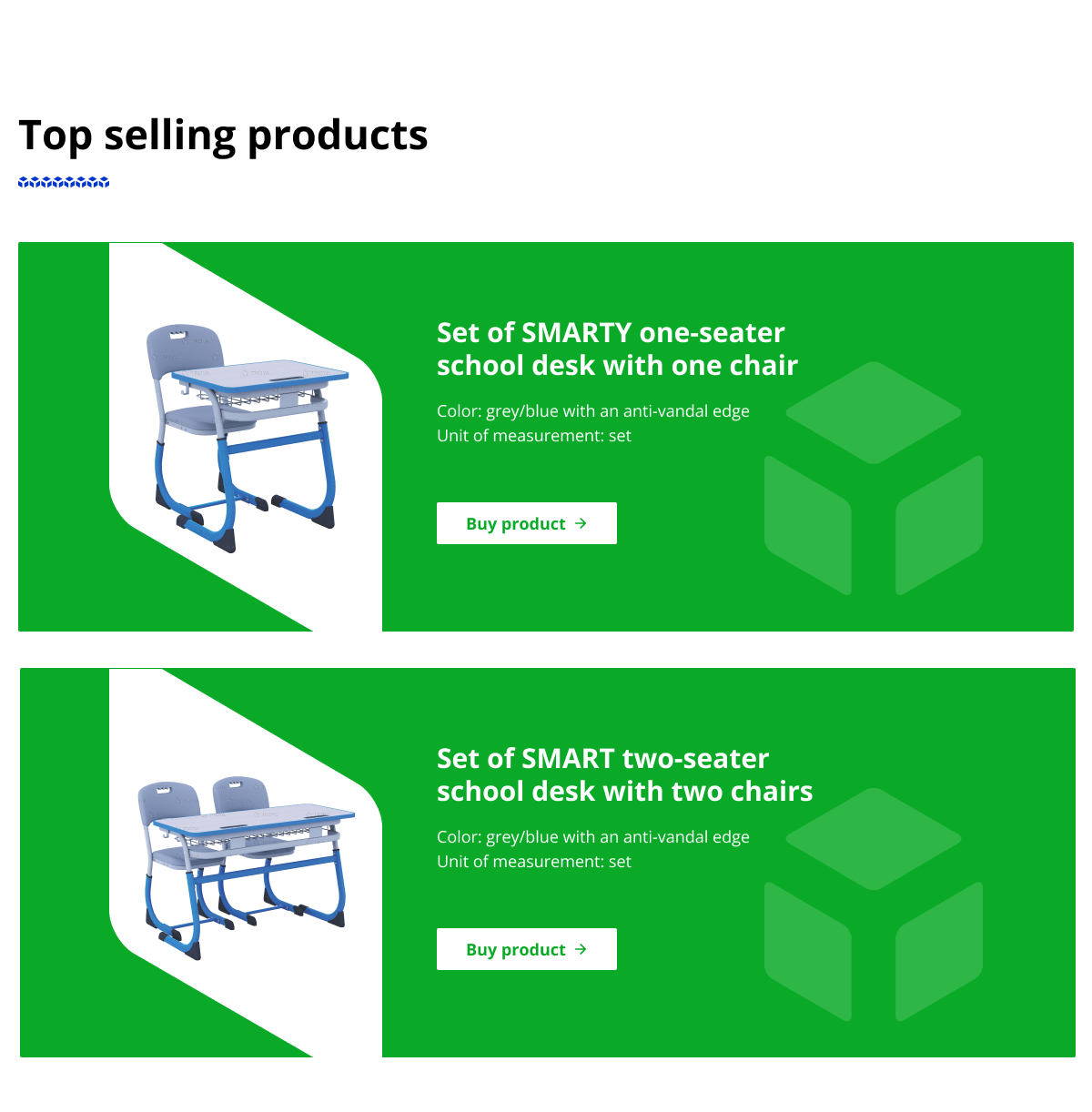Open the SMARTY one-seater school desk title
Screen dimensions: 1092x1112
(617, 349)
